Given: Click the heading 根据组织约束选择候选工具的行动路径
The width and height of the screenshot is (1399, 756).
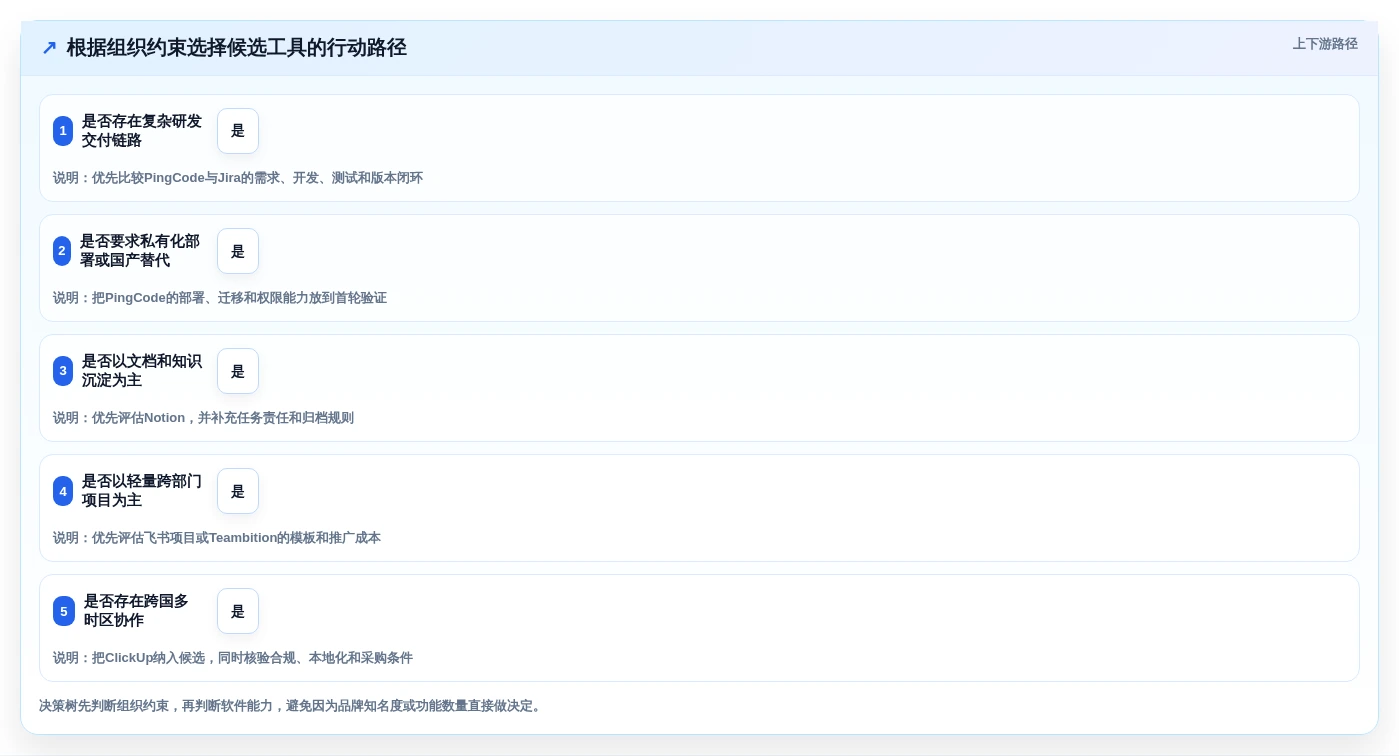Looking at the screenshot, I should (x=237, y=48).
